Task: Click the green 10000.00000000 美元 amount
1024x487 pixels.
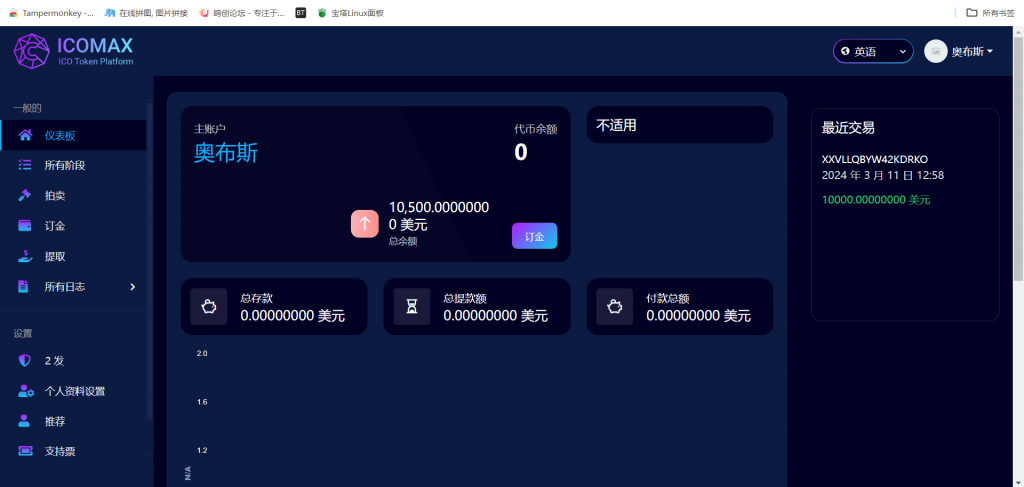Action: 876,200
